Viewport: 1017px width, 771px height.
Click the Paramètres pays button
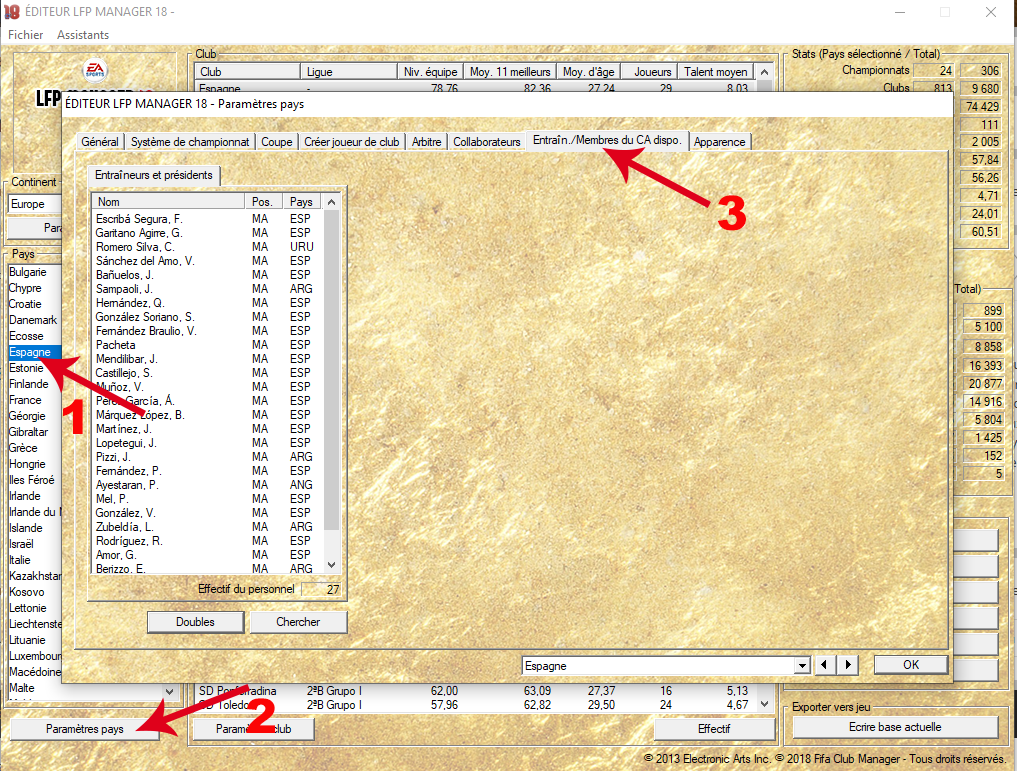tap(85, 729)
